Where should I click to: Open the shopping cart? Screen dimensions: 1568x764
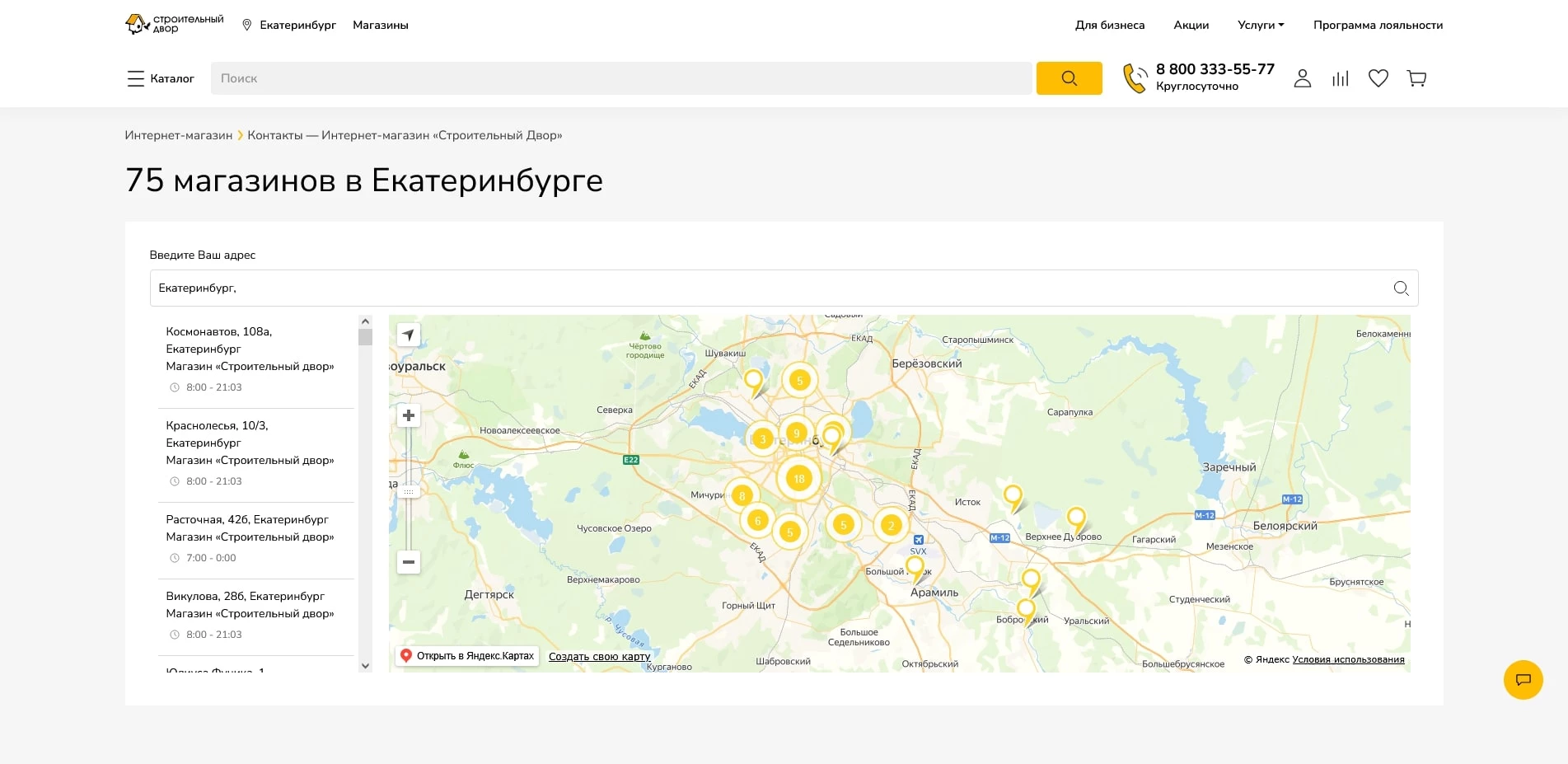[1416, 77]
